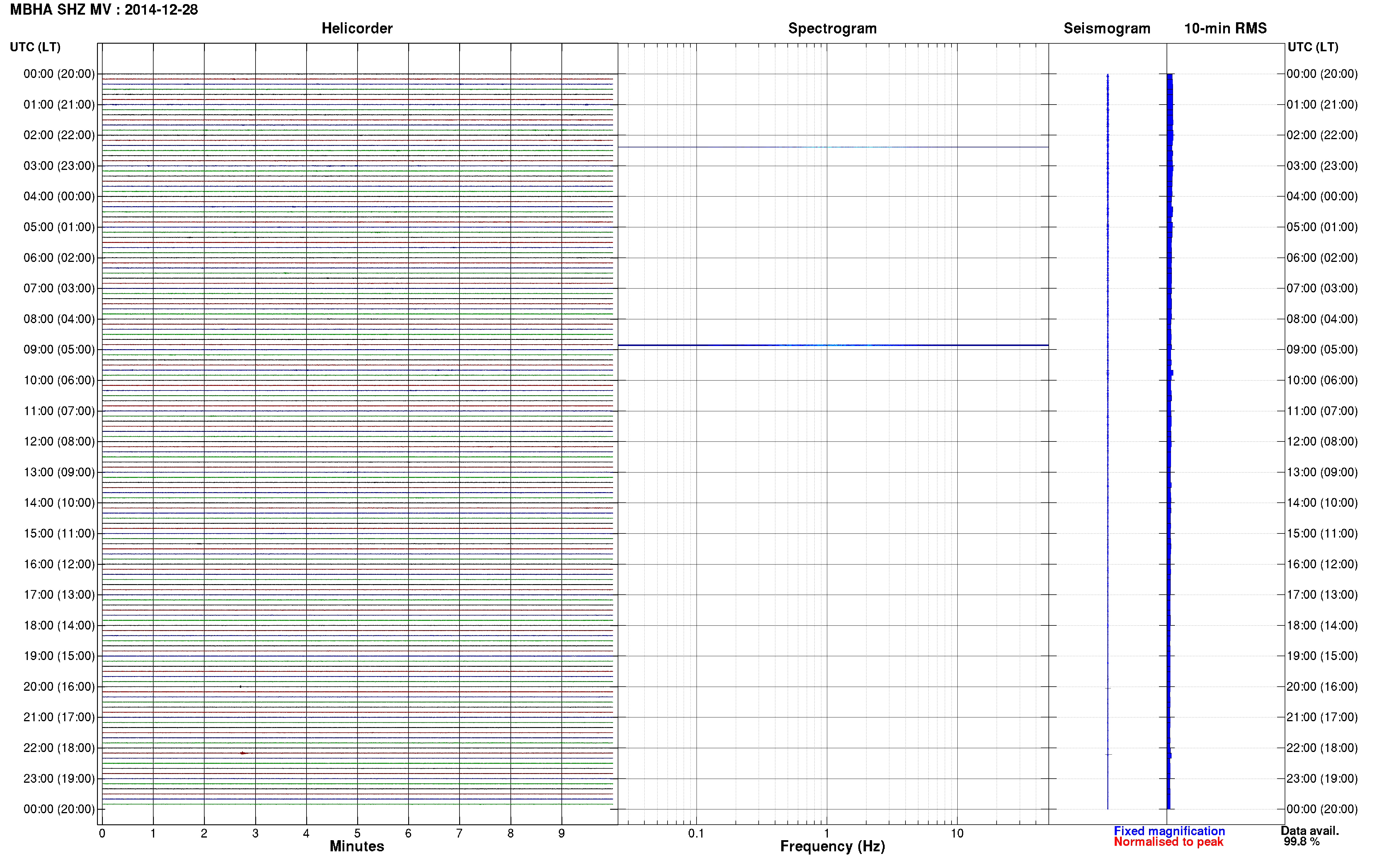The image size is (1389, 868).
Task: Select the "Data avail." label
Action: pyautogui.click(x=1310, y=831)
